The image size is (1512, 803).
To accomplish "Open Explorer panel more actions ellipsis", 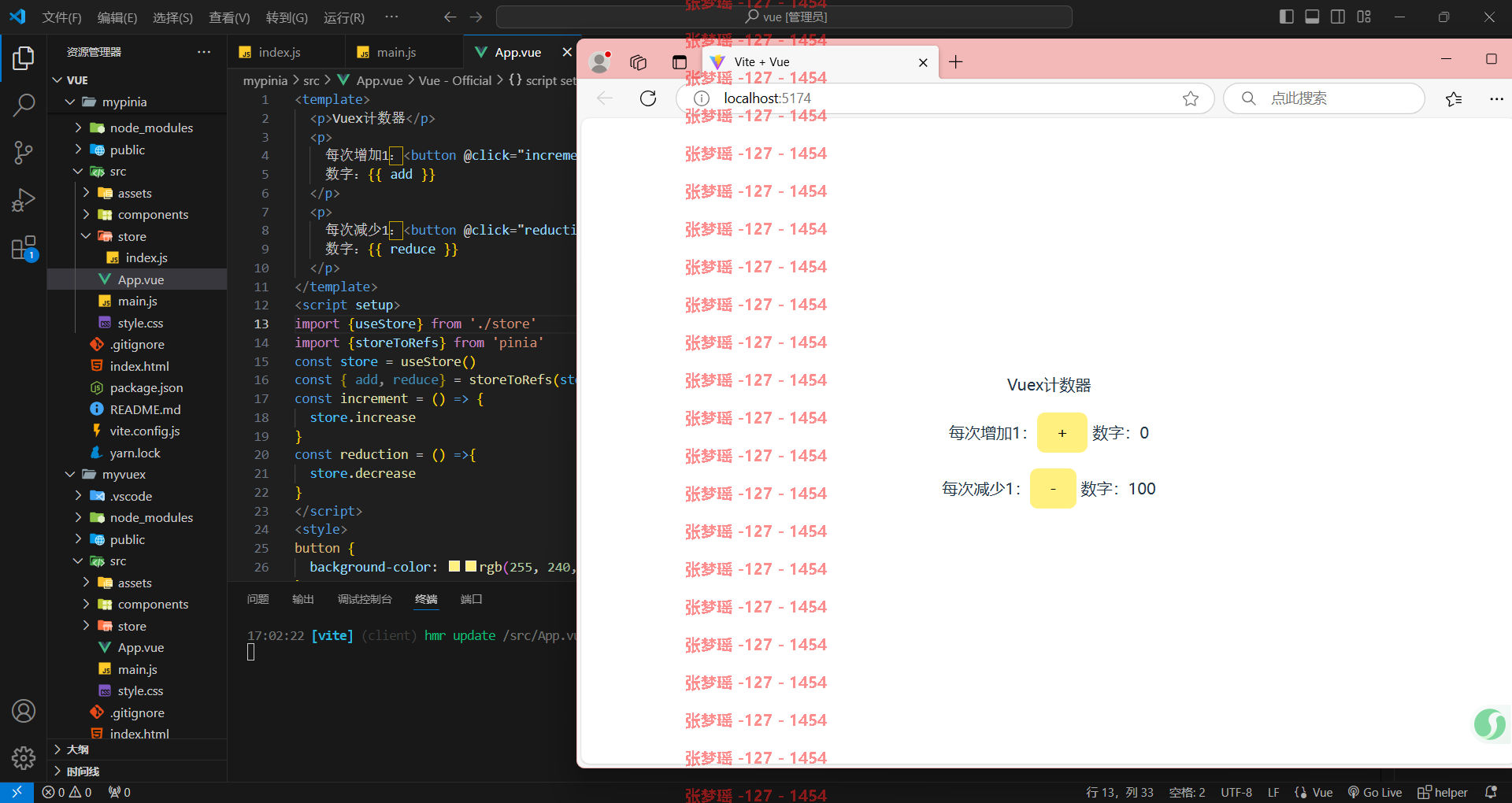I will pos(204,52).
